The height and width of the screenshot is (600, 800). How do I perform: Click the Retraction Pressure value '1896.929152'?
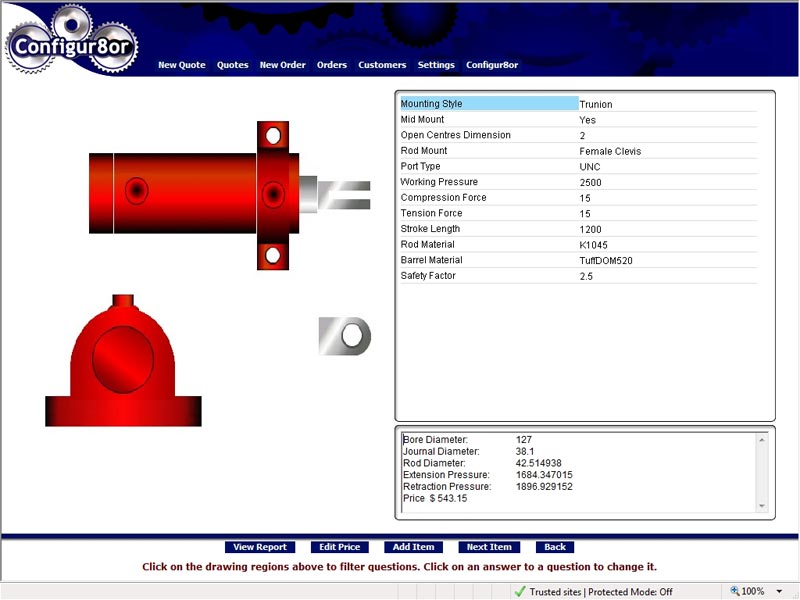544,486
